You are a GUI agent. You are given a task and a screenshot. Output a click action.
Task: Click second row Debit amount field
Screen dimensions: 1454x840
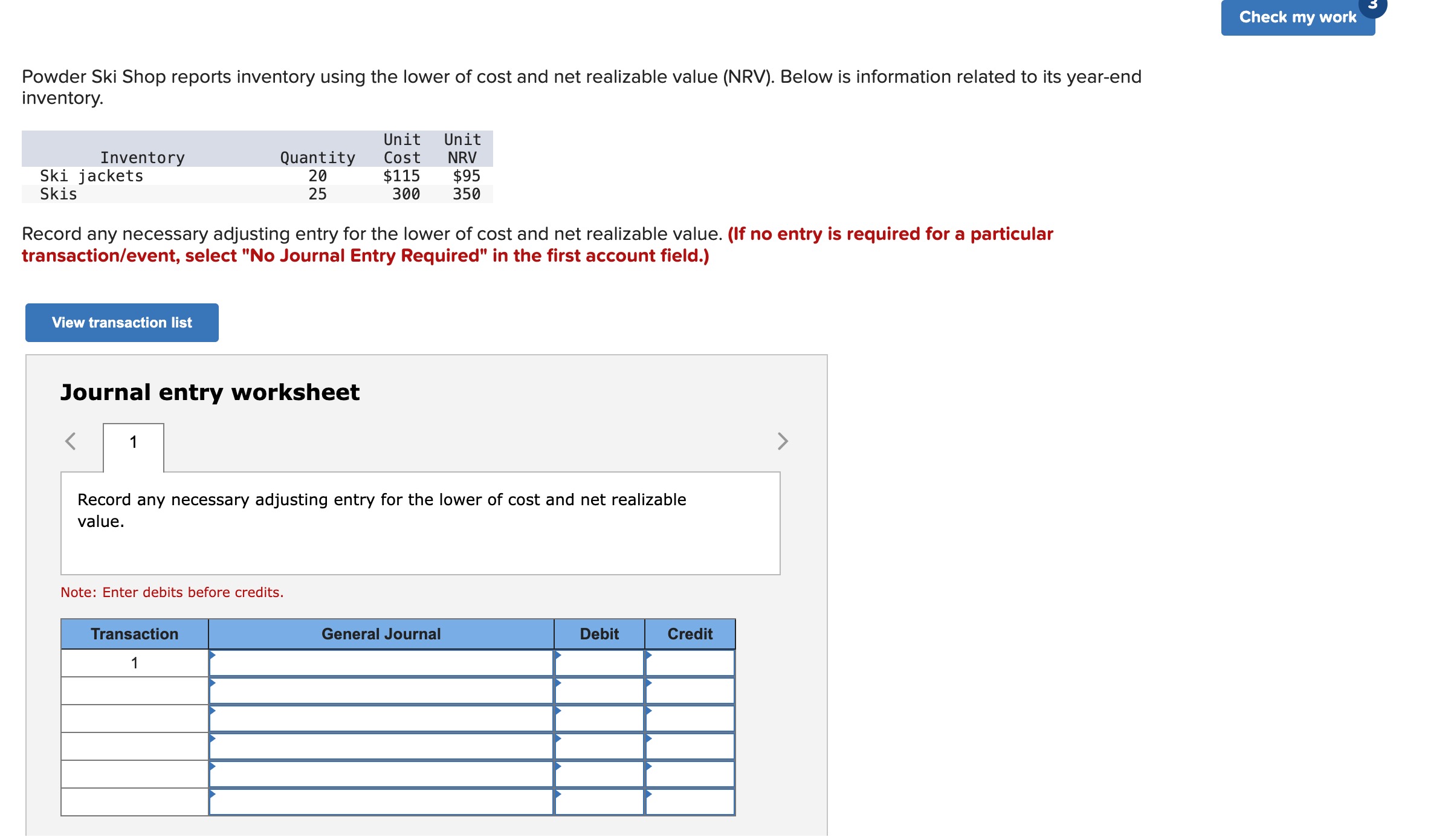(599, 691)
